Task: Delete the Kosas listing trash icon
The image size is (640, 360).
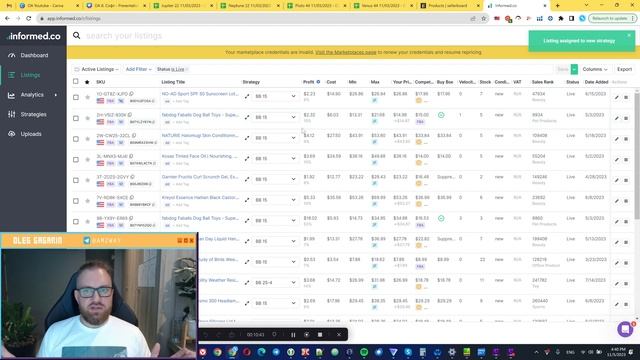Action: [x=626, y=160]
